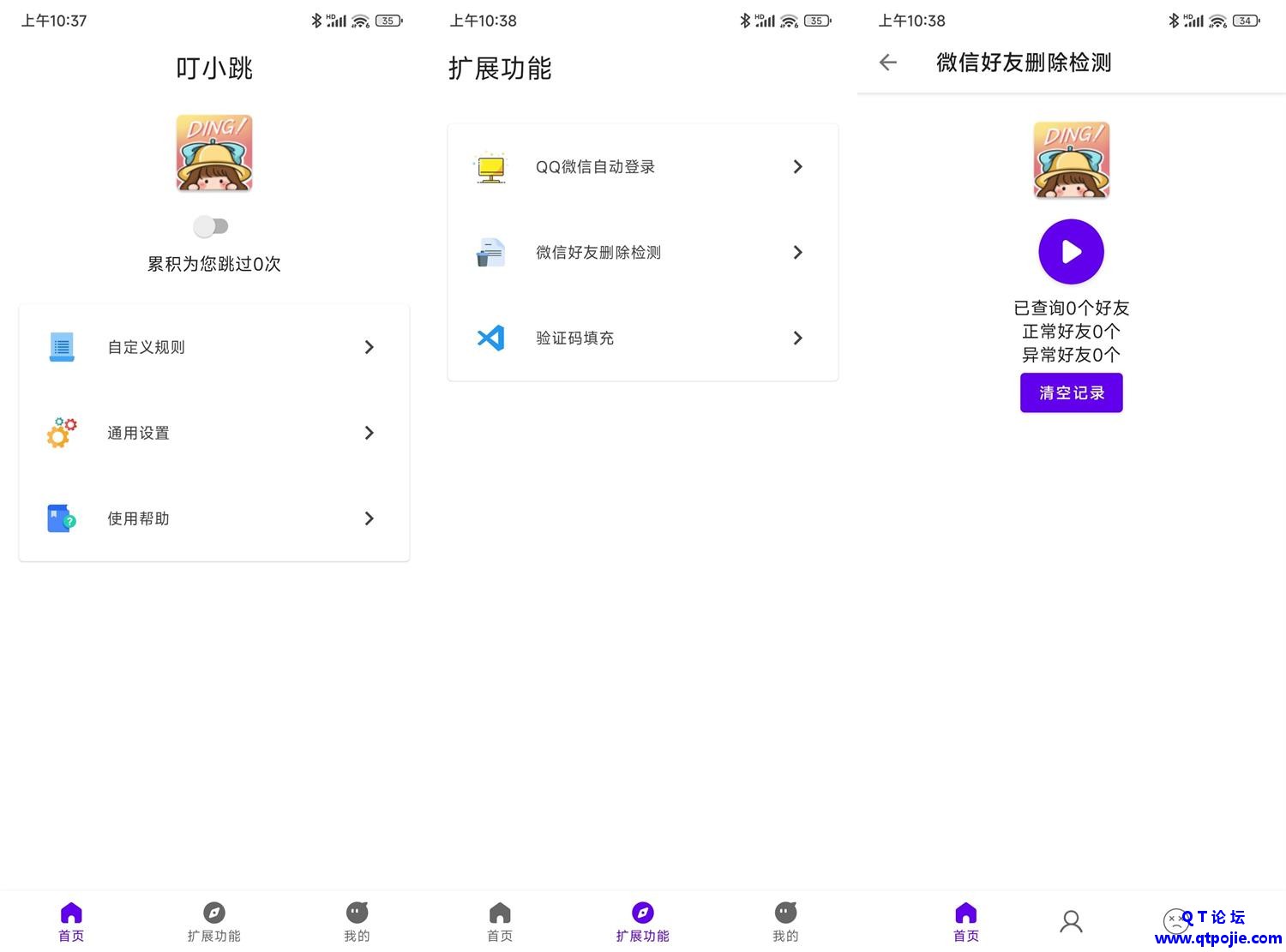Toggle the skip service switch on home screen
The height and width of the screenshot is (952, 1286).
[211, 226]
